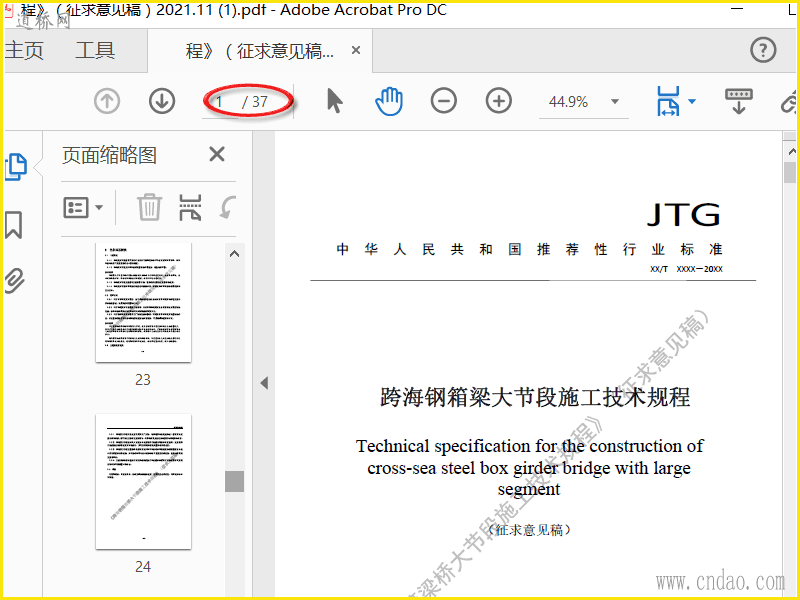Click the JTG heading in document
Viewport: 800px width, 600px height.
click(x=684, y=214)
